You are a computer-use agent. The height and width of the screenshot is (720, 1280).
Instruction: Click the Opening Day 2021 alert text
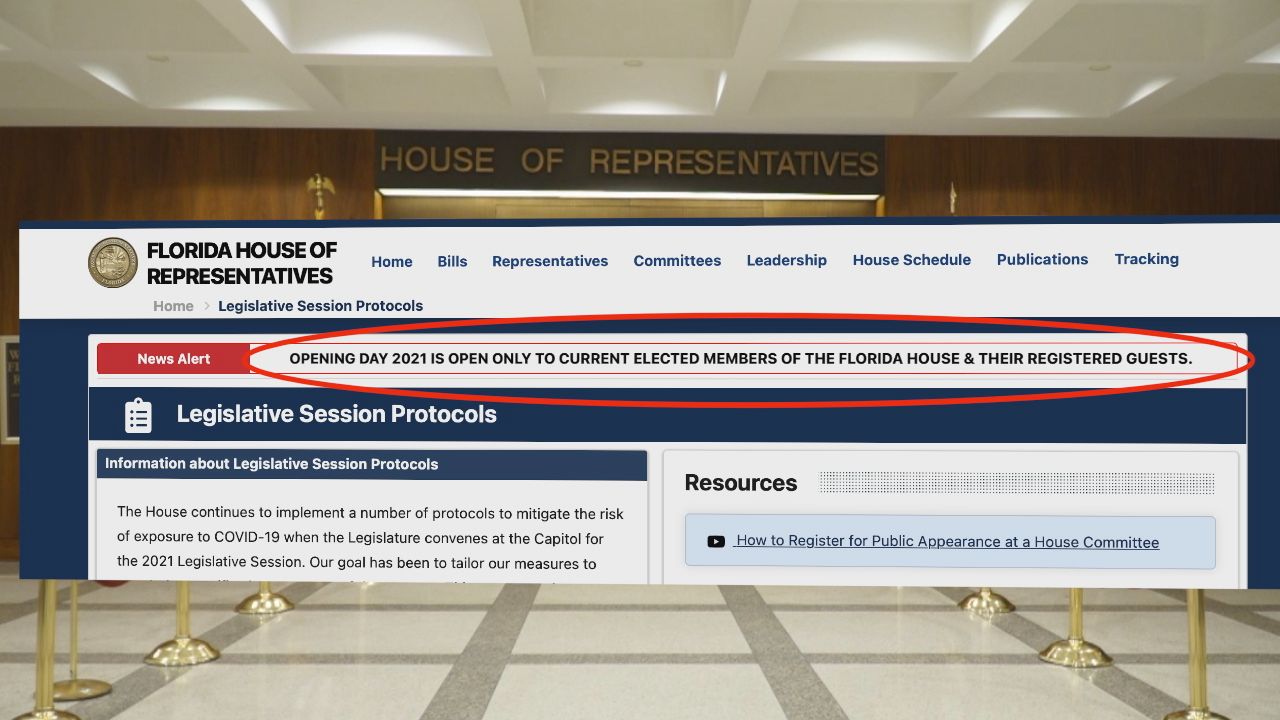coord(741,358)
